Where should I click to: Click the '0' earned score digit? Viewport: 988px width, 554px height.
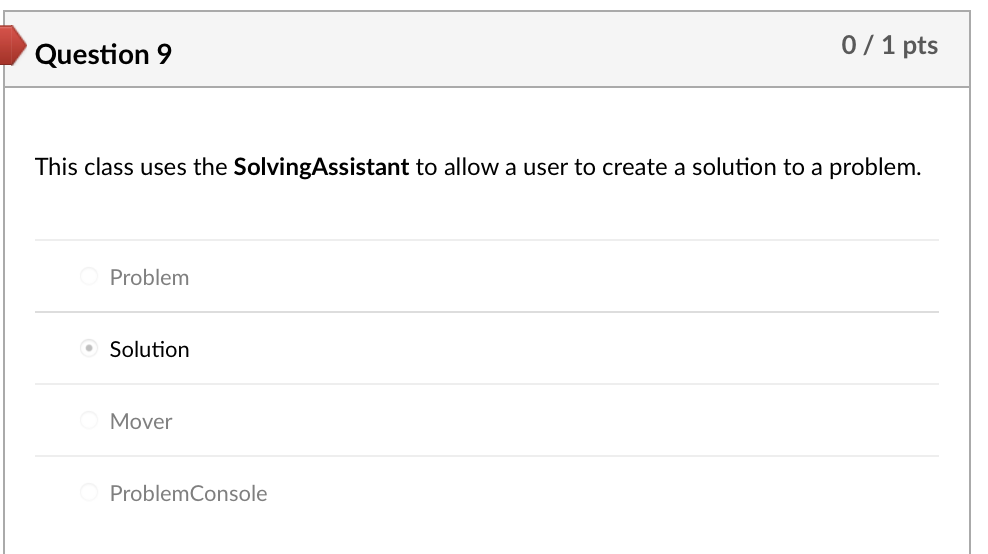click(x=849, y=45)
